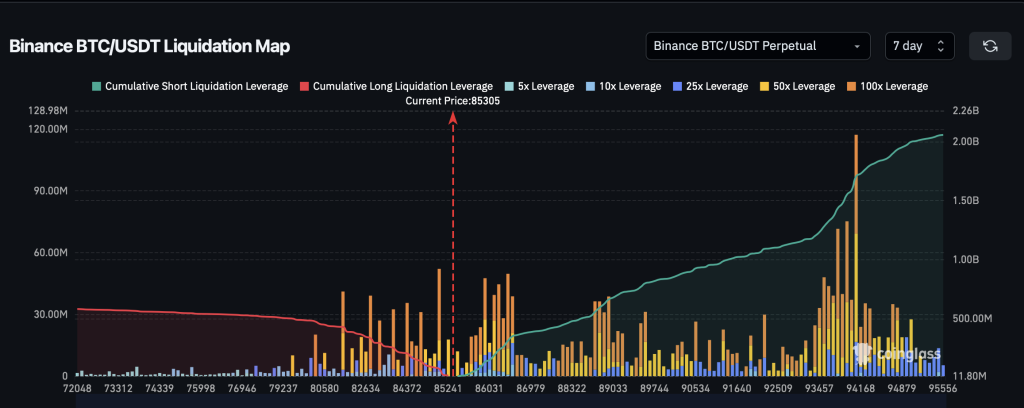Click the red Cumulative Long legend marker

pyautogui.click(x=304, y=86)
